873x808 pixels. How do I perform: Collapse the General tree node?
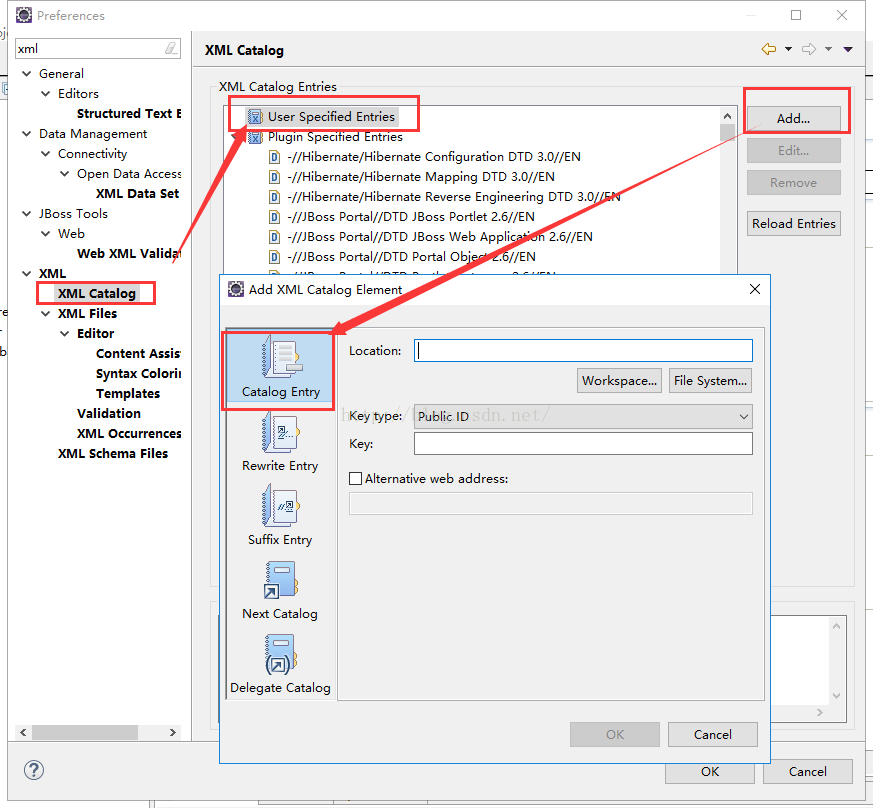pyautogui.click(x=26, y=74)
